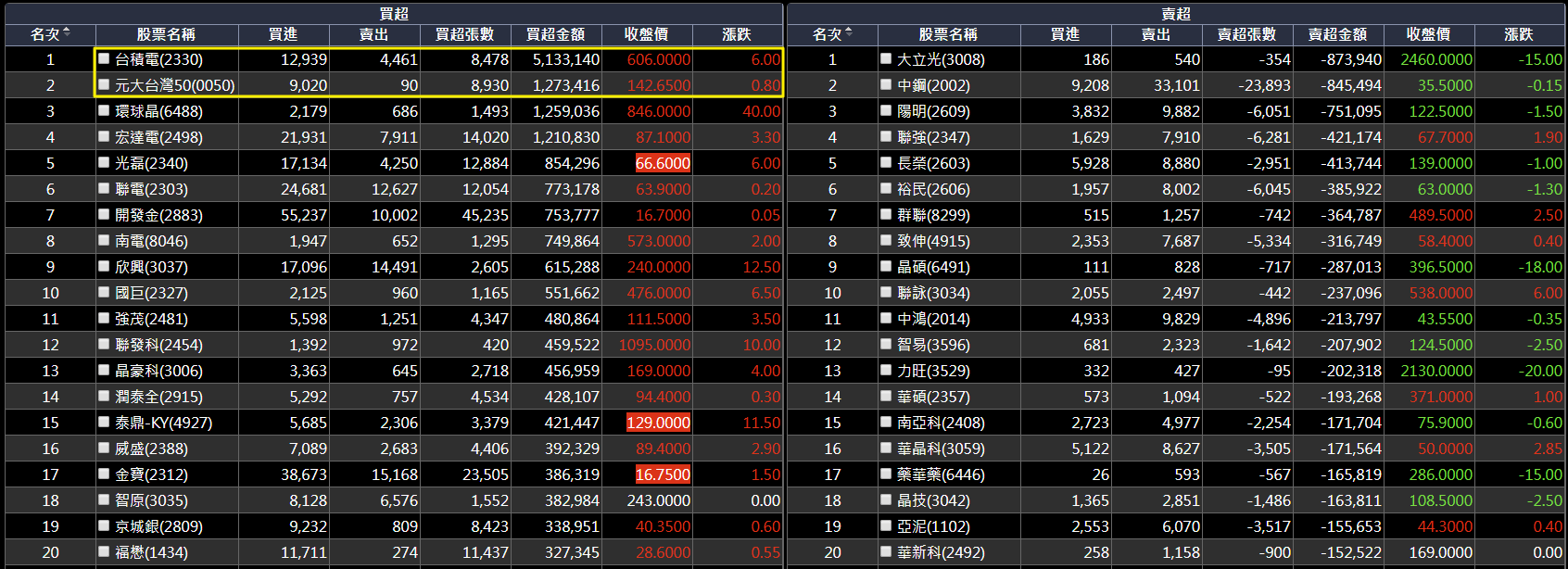Select the 環球晶(6488) checkbox
Image resolution: width=1568 pixels, height=569 pixels.
(104, 110)
